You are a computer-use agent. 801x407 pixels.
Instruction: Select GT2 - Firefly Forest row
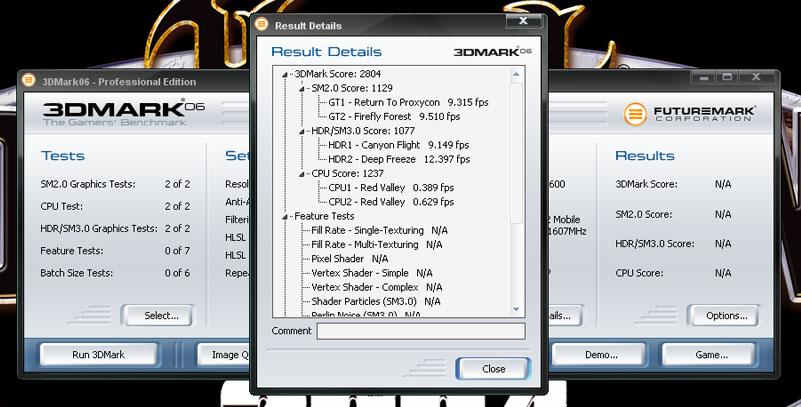pos(394,116)
